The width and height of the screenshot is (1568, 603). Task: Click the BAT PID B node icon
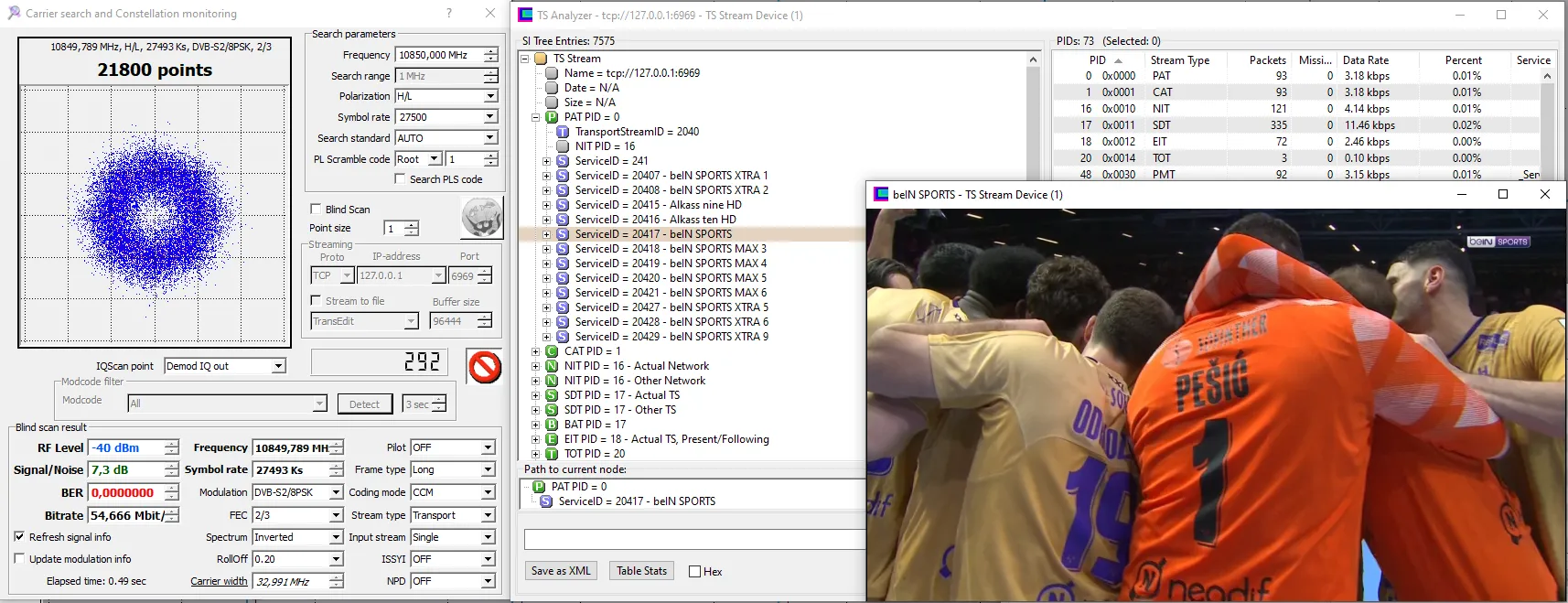(552, 425)
